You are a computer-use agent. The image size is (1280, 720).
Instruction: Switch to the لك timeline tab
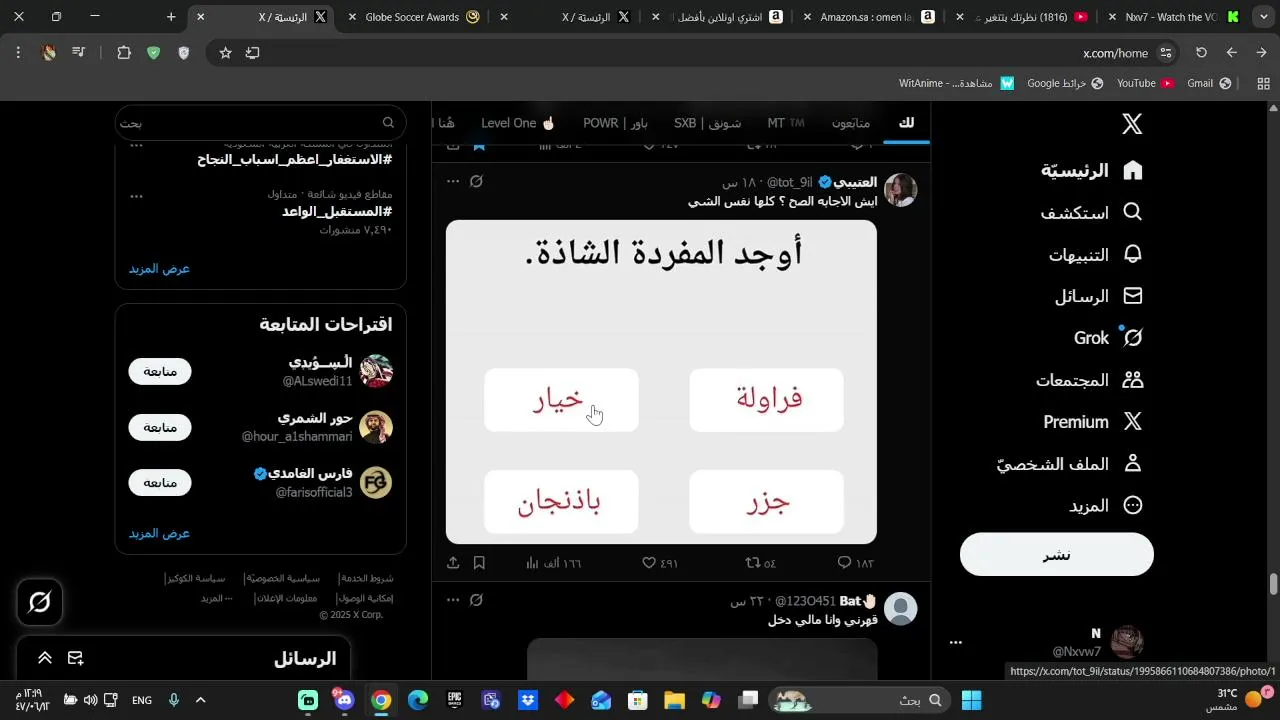(906, 123)
